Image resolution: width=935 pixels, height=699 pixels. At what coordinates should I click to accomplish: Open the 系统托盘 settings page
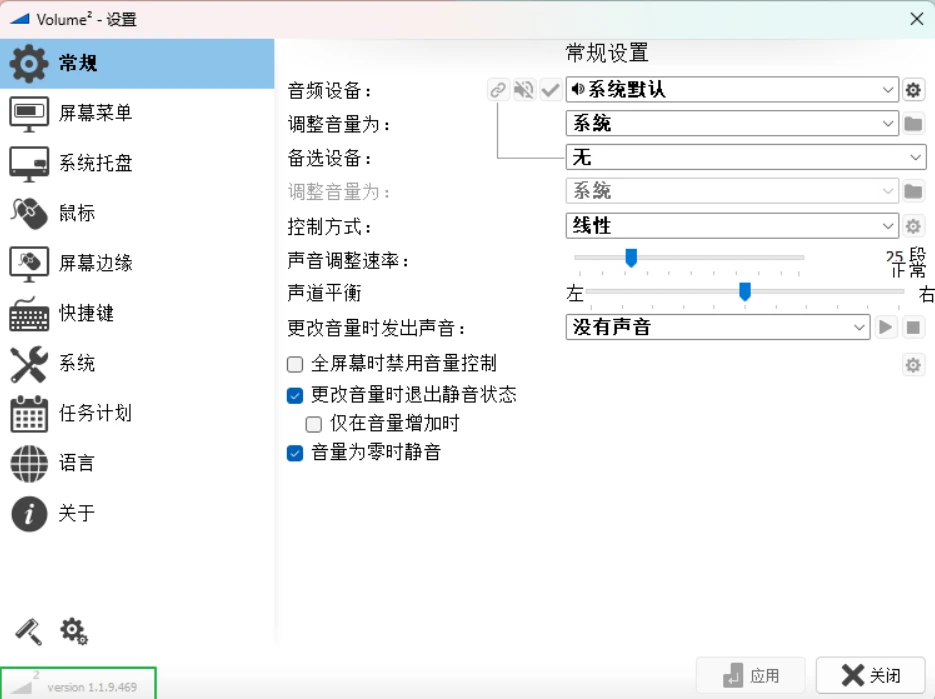click(x=95, y=163)
